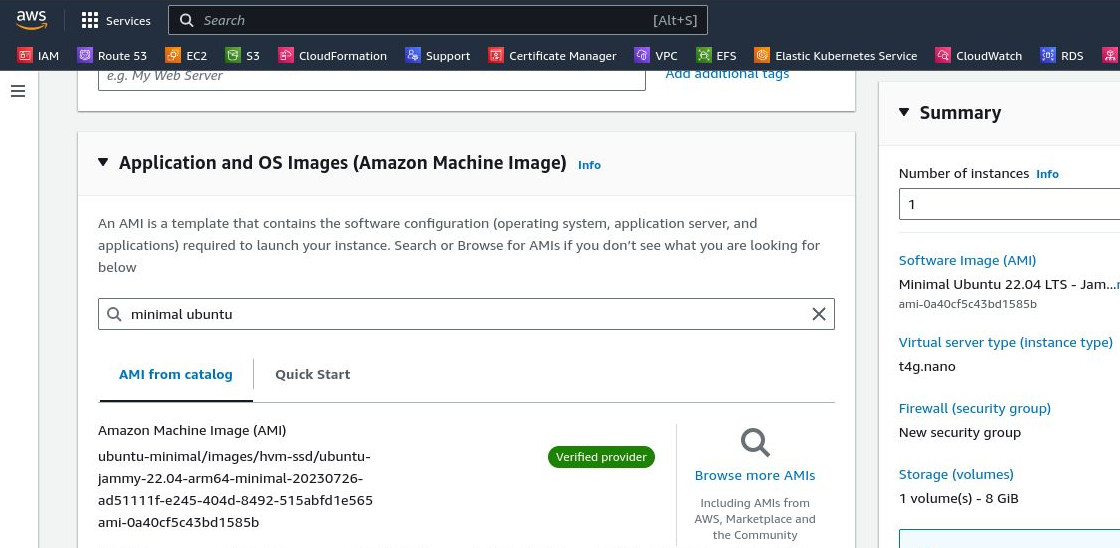Click the name tag field 'e.g. My Web Server'
The height and width of the screenshot is (548, 1120).
(371, 78)
